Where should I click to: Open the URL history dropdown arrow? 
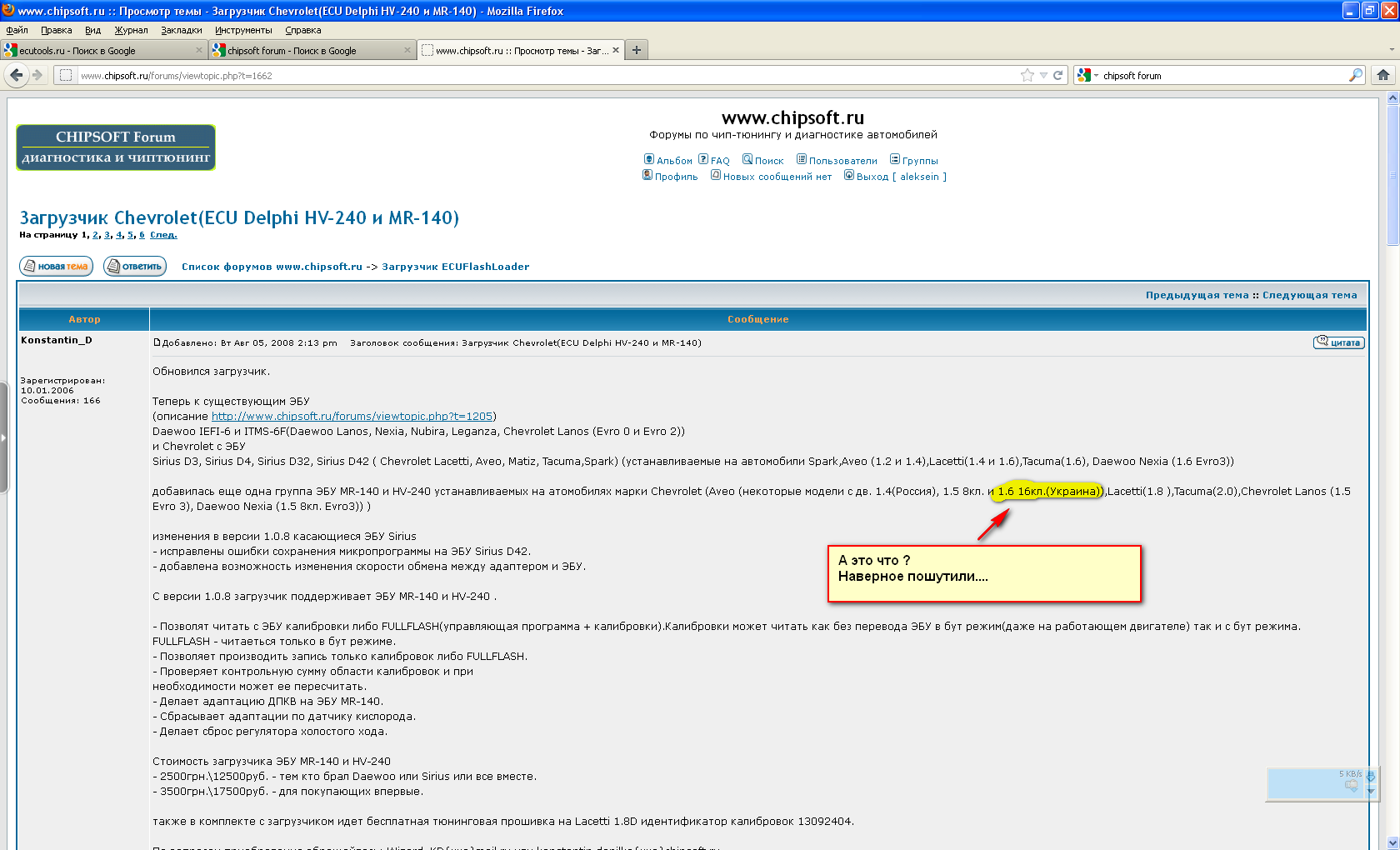coord(1043,75)
